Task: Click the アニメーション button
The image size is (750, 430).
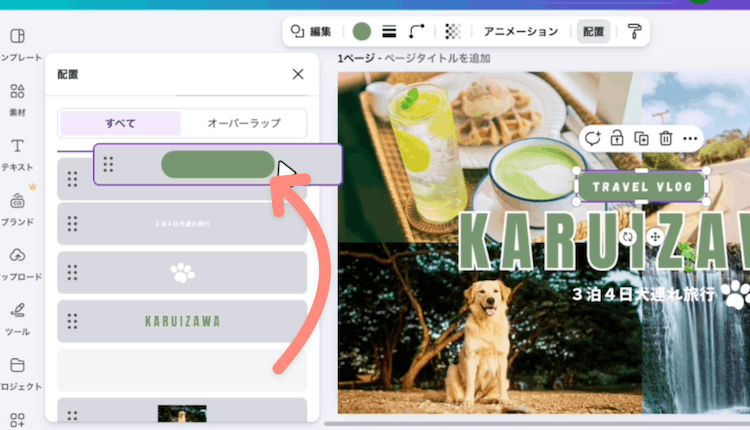Action: pos(521,32)
